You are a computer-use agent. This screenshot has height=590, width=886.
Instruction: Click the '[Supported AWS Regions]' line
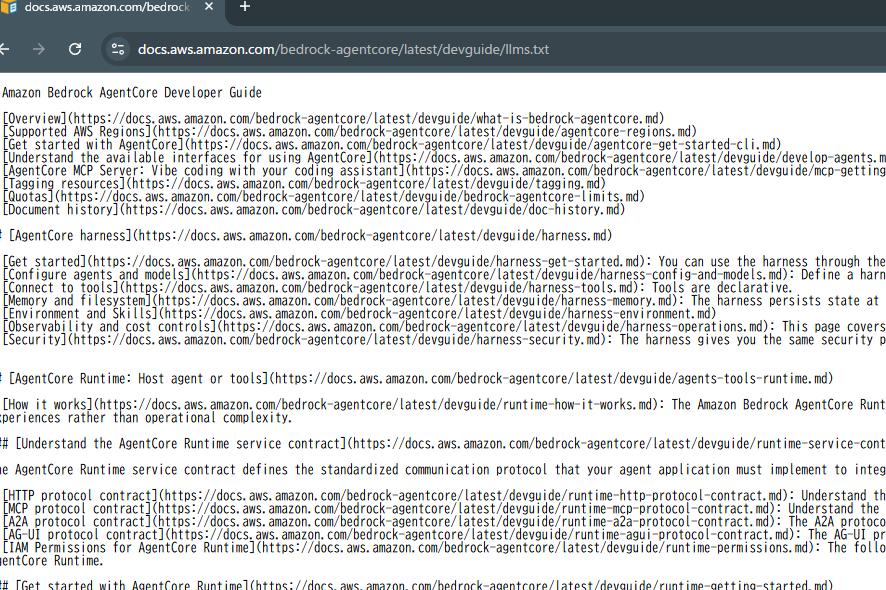pos(349,132)
